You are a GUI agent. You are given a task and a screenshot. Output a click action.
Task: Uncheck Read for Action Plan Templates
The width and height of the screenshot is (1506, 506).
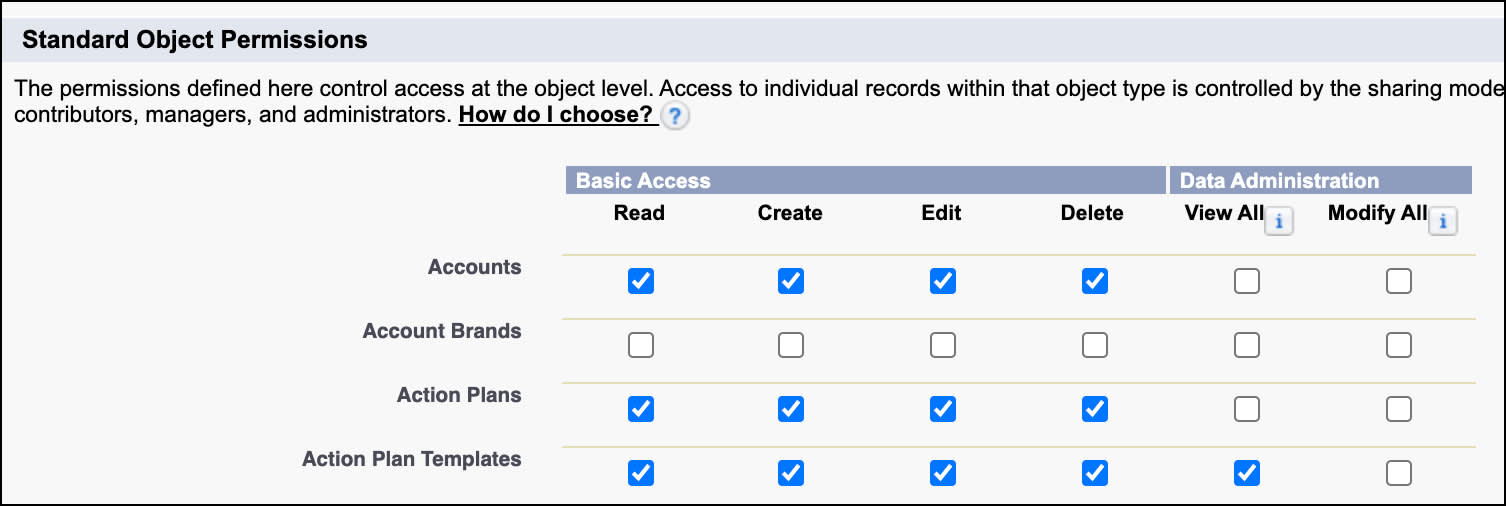(641, 473)
